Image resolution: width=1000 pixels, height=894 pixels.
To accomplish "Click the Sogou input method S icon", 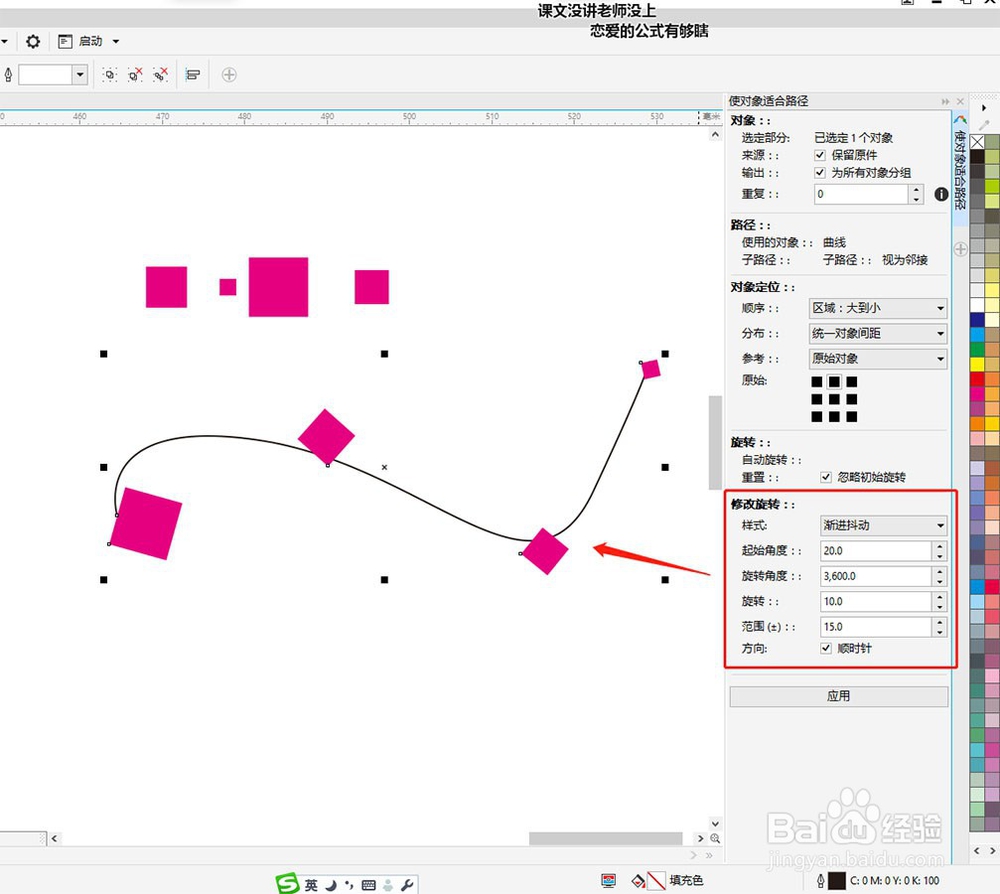I will click(288, 884).
